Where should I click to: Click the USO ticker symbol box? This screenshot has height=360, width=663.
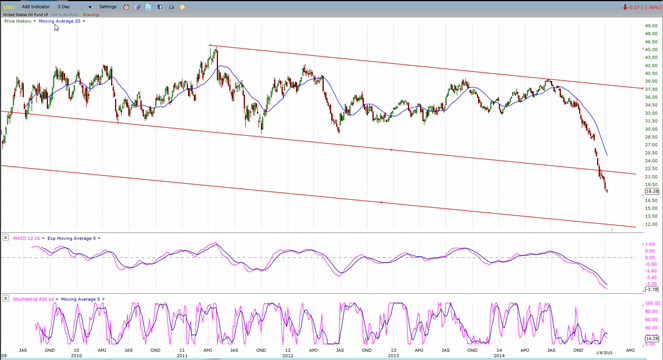[9, 7]
